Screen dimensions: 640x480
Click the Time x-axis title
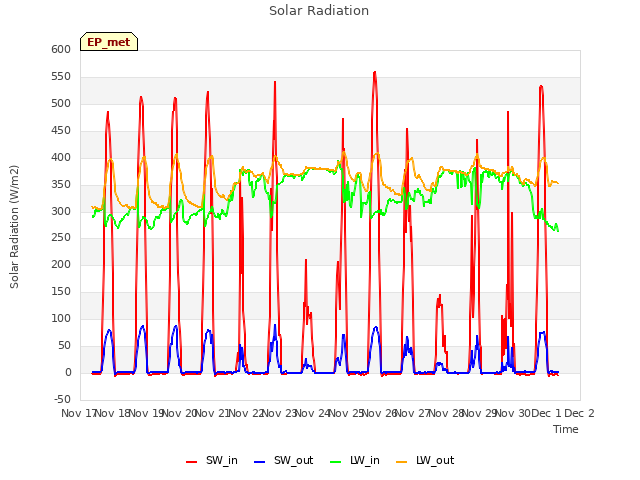(566, 429)
